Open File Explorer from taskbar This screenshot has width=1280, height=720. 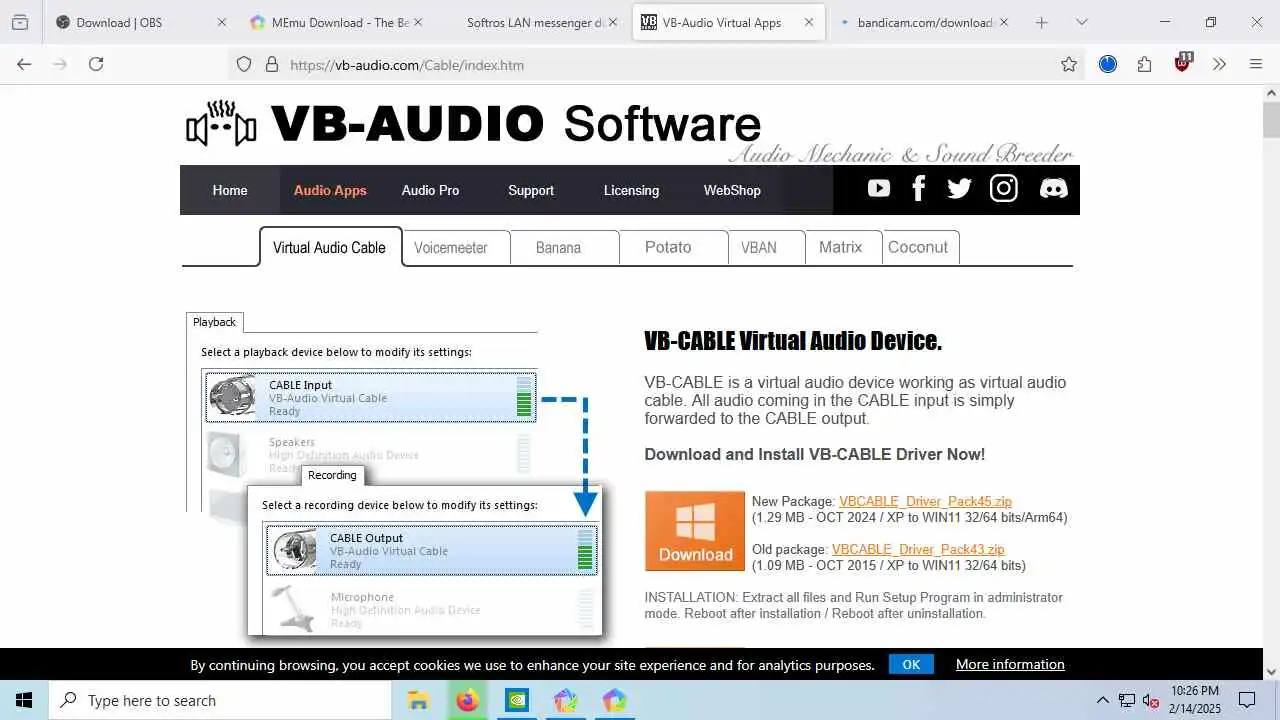[418, 700]
